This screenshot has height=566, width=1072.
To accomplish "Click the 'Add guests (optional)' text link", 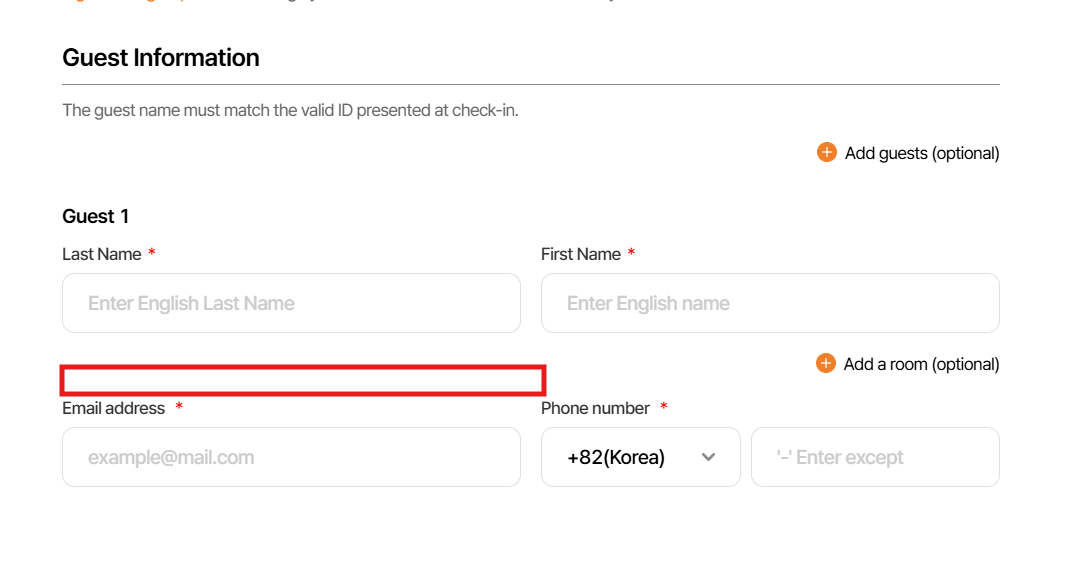I will pyautogui.click(x=921, y=153).
